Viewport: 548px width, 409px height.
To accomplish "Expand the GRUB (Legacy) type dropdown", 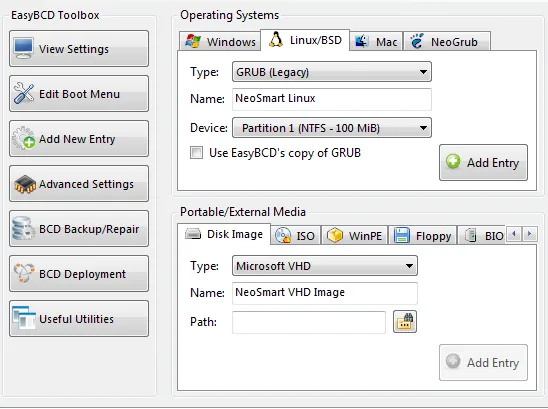I will tap(332, 72).
